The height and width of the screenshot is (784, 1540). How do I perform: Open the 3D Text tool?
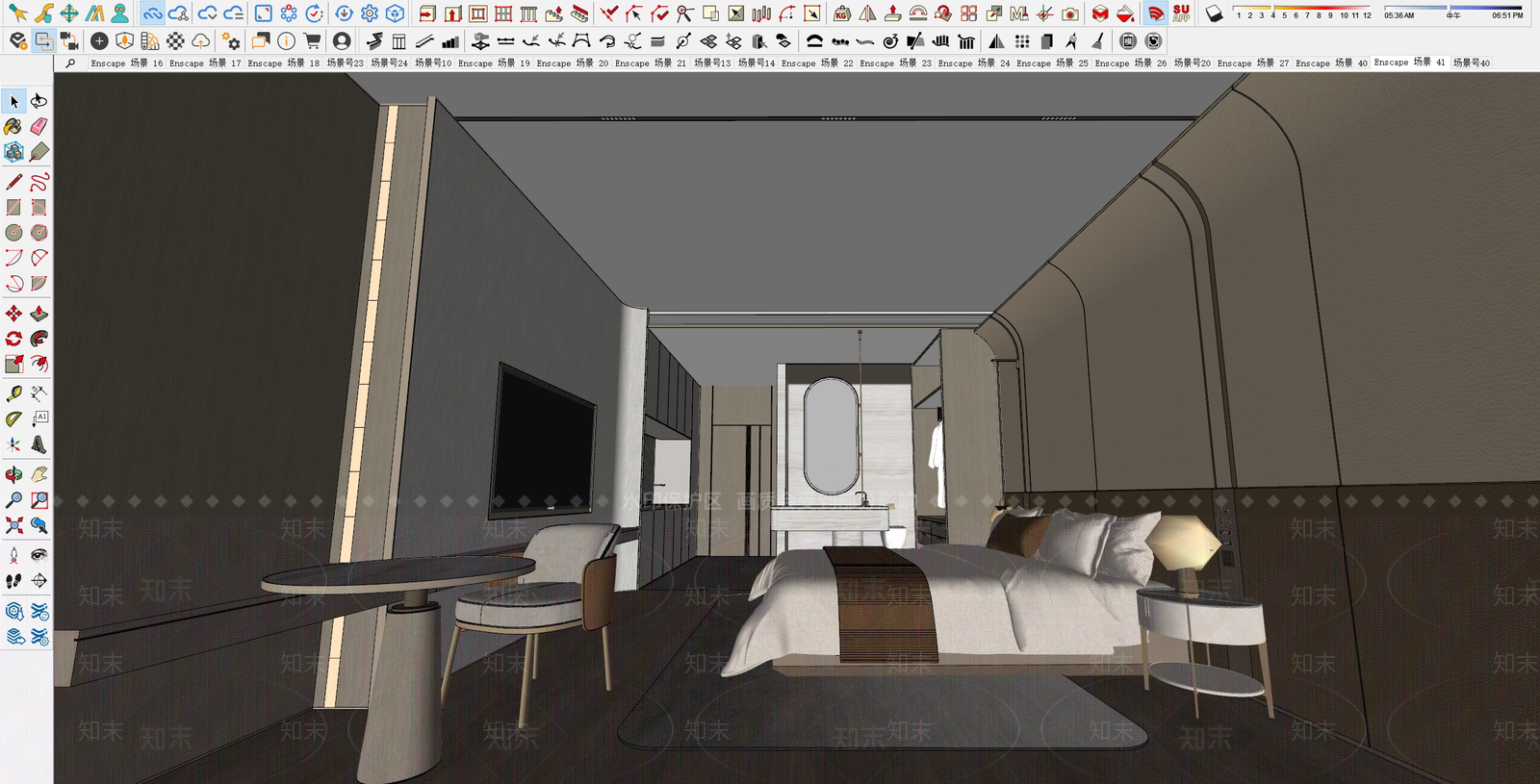click(x=39, y=444)
